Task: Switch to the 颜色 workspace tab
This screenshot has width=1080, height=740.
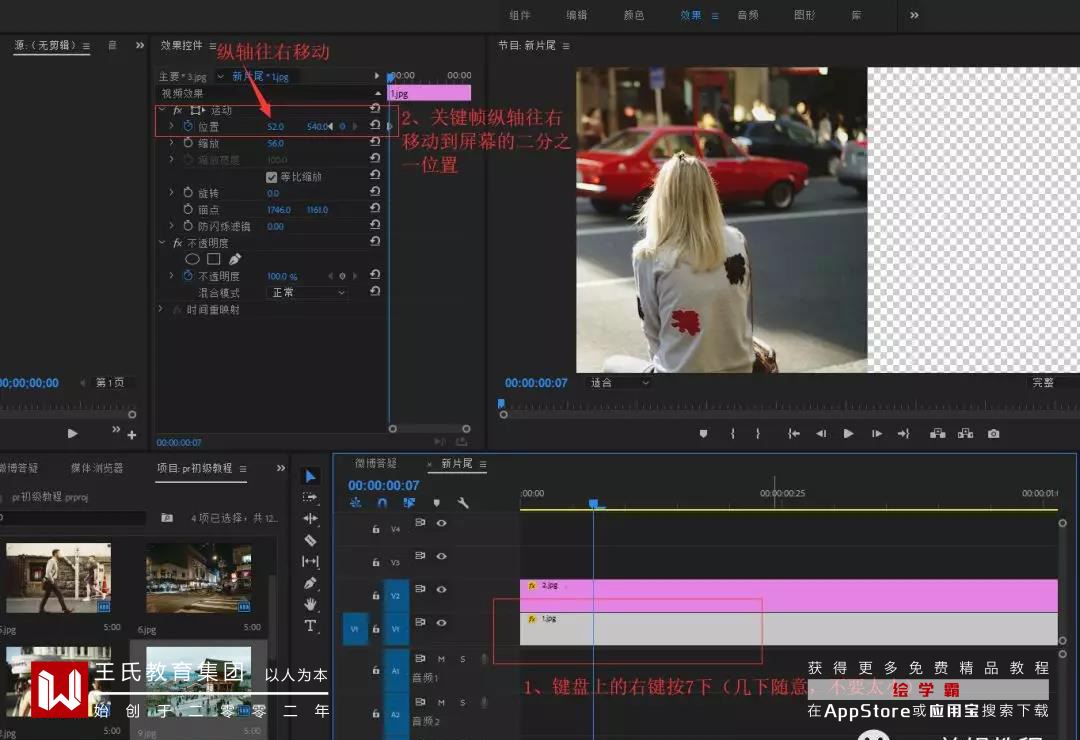Action: click(x=634, y=15)
